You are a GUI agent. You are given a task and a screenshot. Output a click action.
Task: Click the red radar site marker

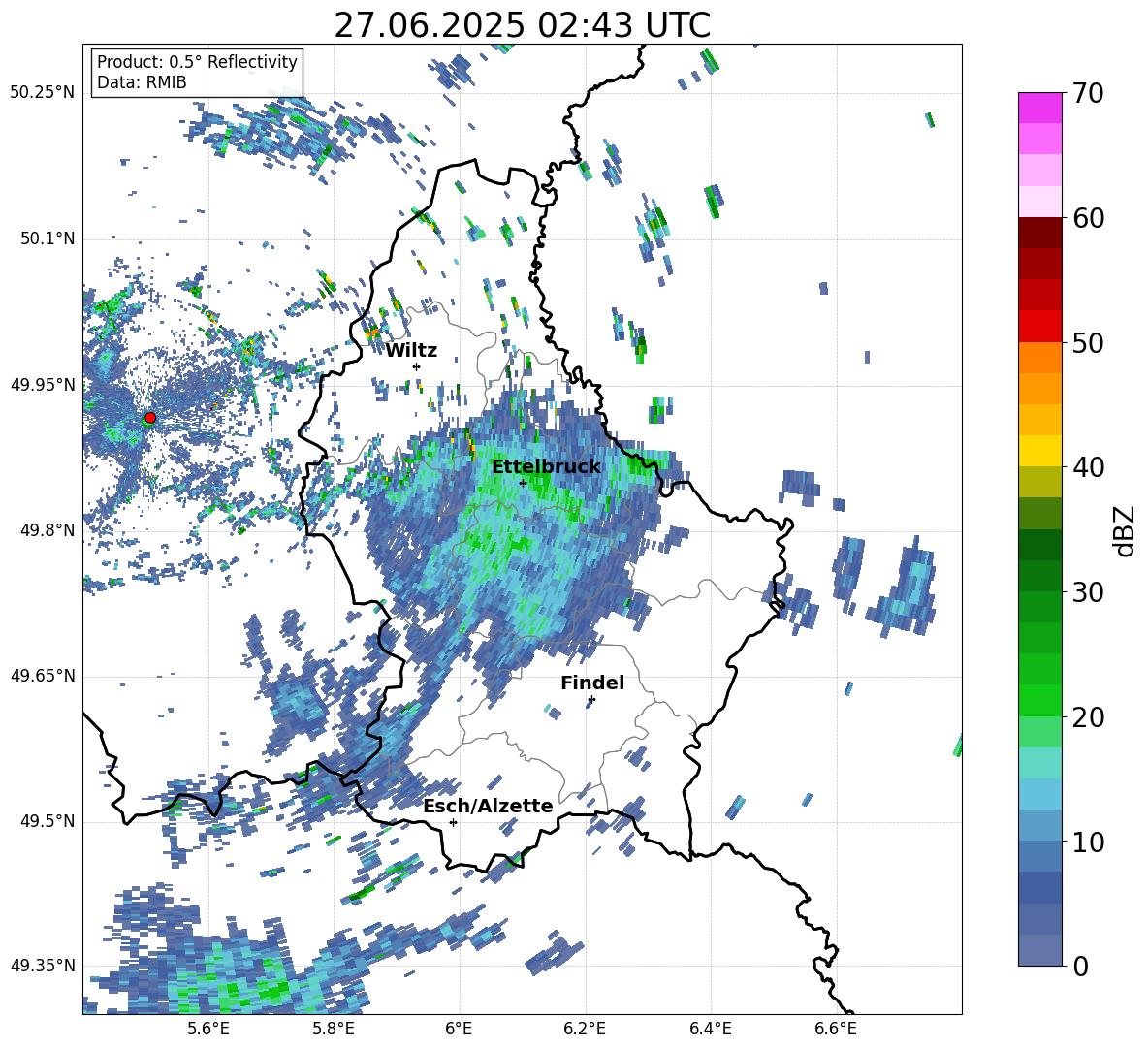pyautogui.click(x=150, y=417)
